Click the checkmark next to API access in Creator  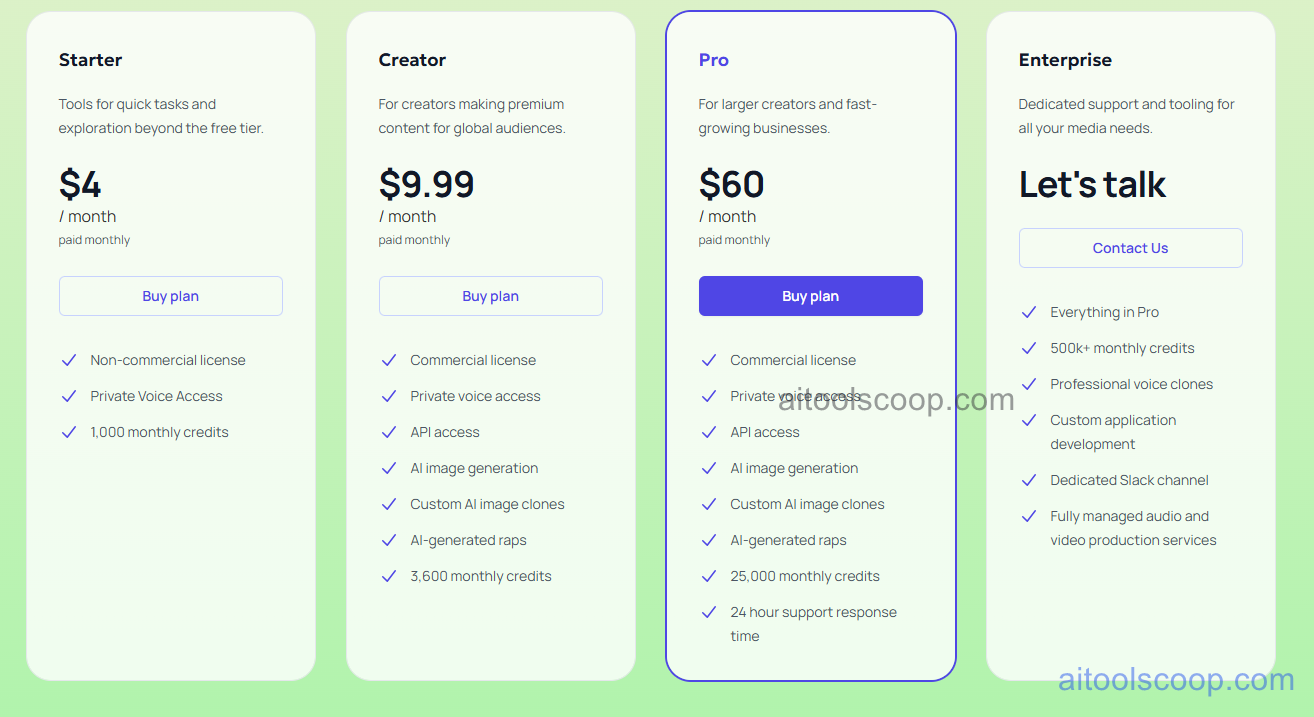pyautogui.click(x=389, y=432)
